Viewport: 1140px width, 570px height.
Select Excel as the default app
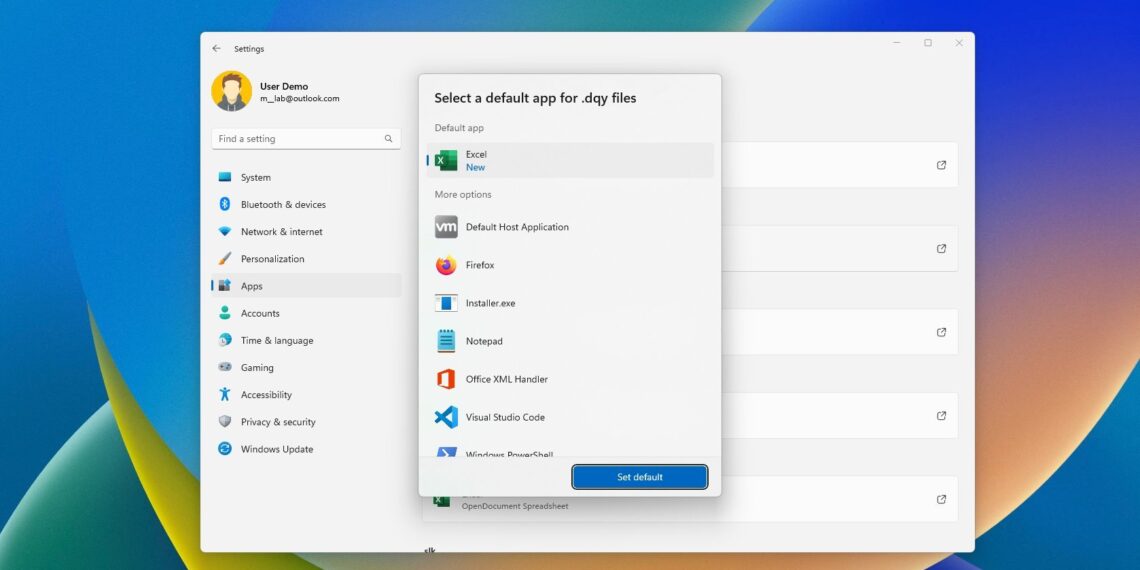570,161
